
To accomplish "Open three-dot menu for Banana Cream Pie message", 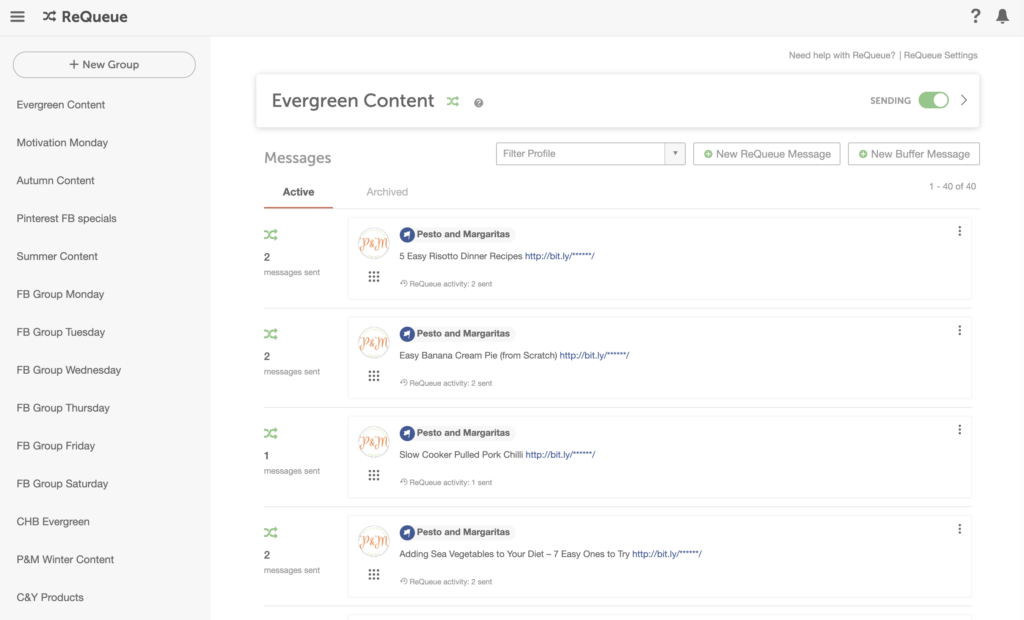I will 959,331.
